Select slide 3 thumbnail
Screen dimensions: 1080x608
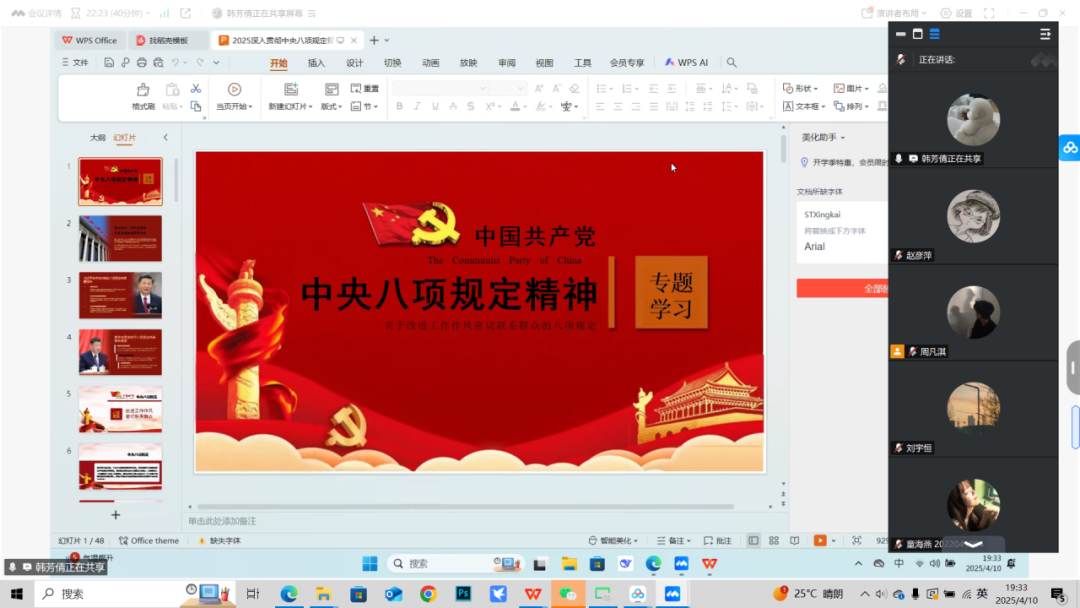pyautogui.click(x=120, y=295)
